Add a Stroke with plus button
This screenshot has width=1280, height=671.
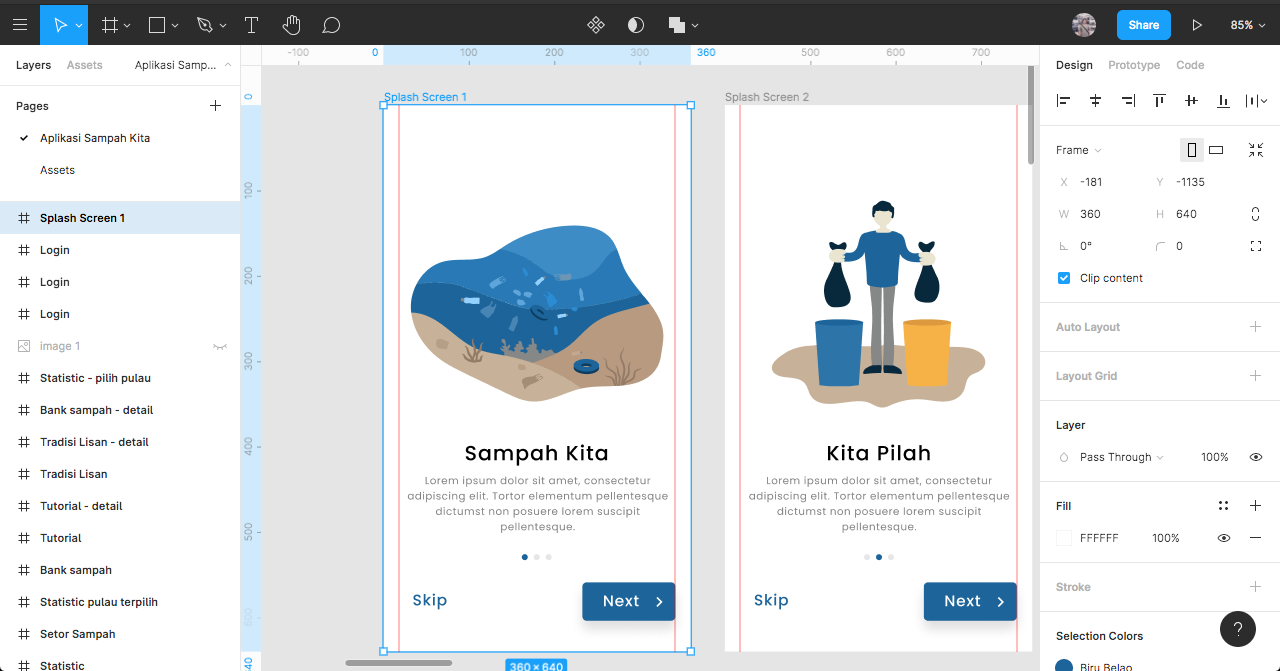click(1255, 586)
